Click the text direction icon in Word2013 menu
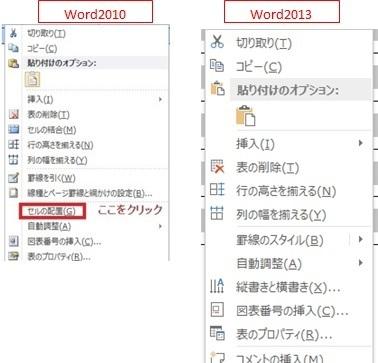This screenshot has height=363, width=378. point(217,286)
